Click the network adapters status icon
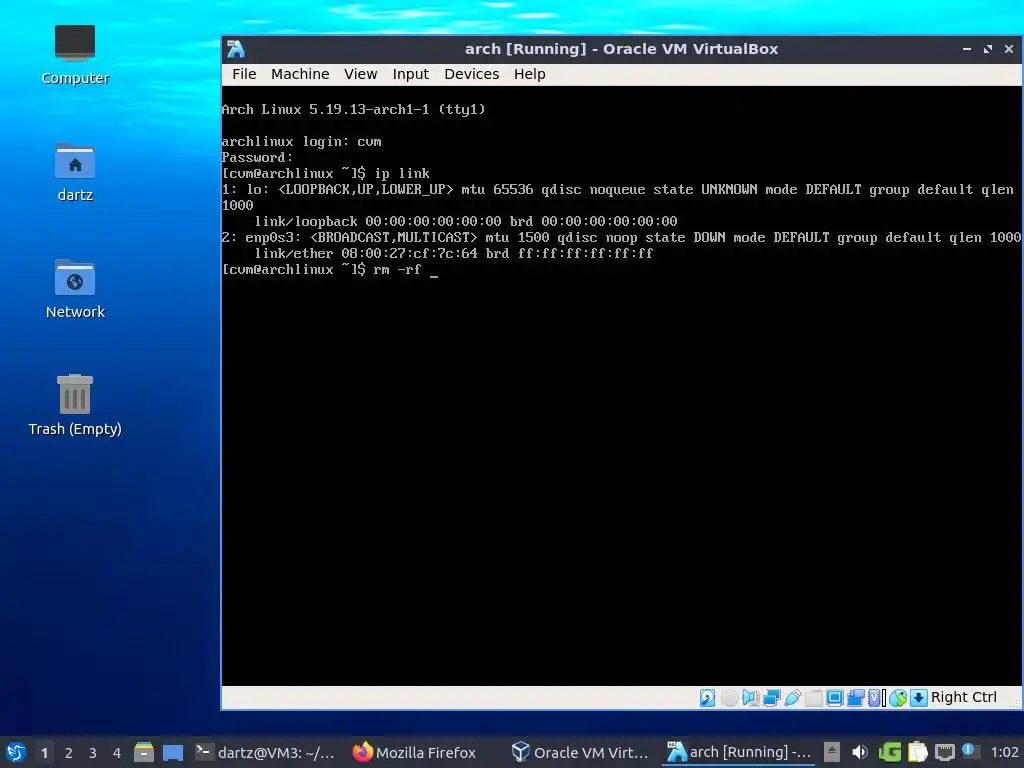The width and height of the screenshot is (1024, 768). click(x=771, y=697)
